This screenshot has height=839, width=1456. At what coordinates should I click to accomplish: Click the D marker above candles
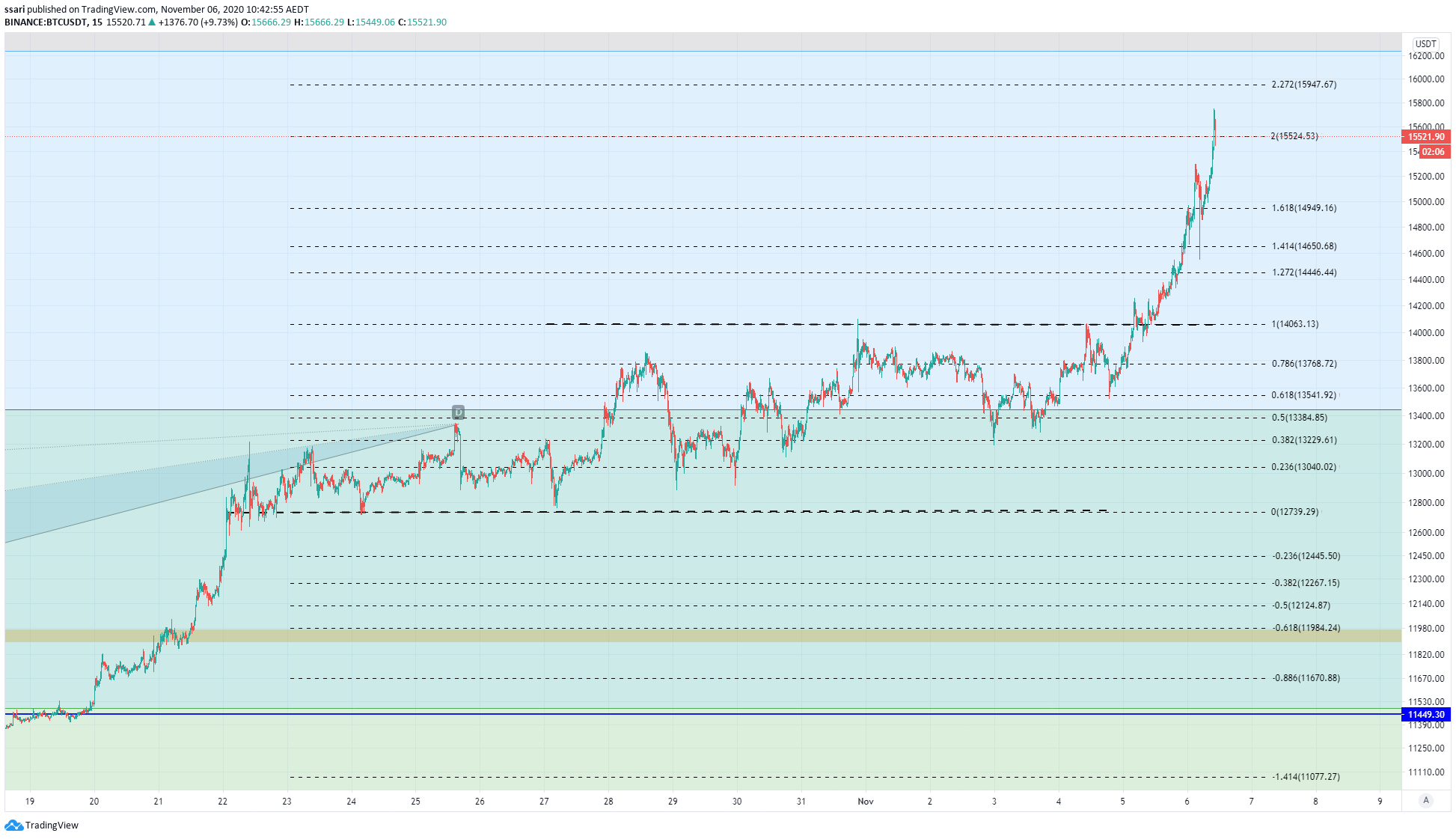(x=458, y=412)
